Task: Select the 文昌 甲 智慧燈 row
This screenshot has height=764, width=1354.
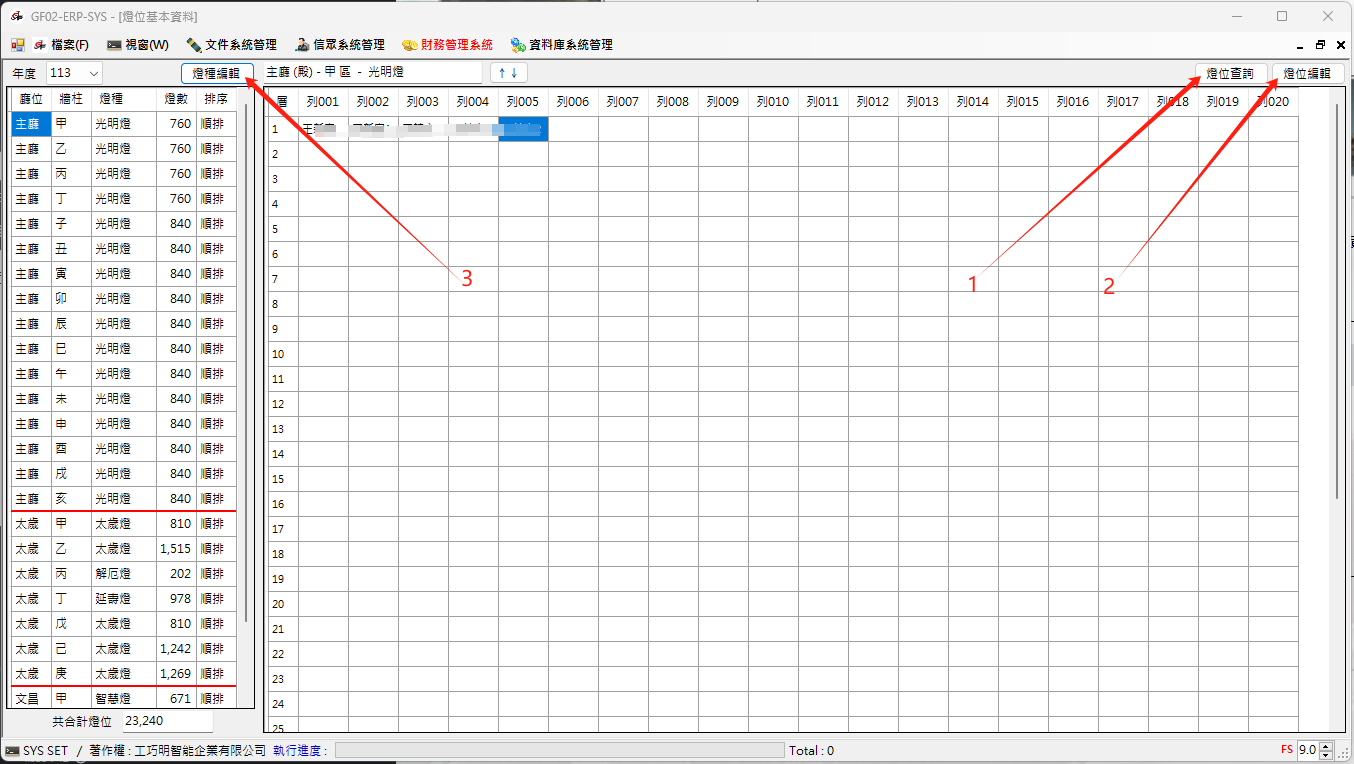Action: (124, 699)
